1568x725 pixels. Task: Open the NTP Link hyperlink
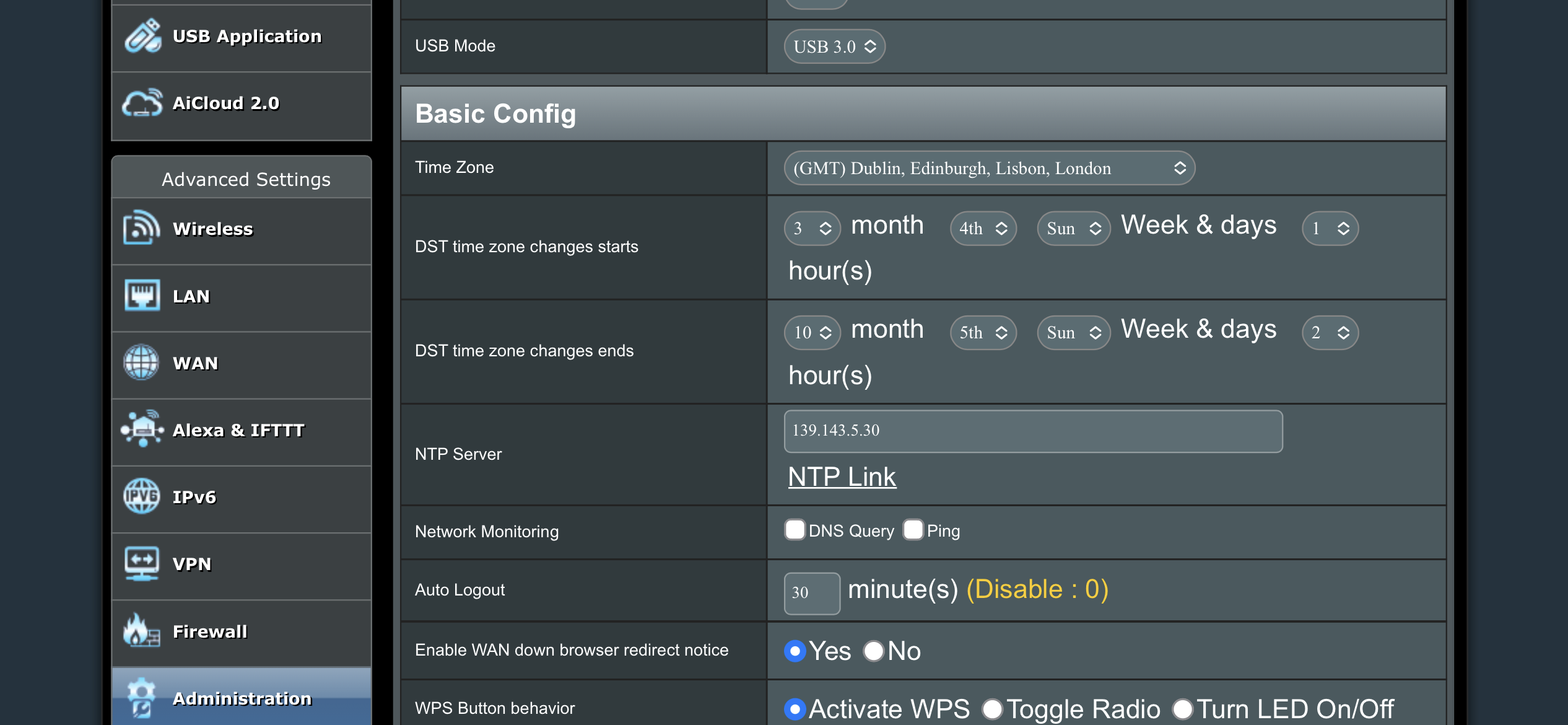coord(842,477)
